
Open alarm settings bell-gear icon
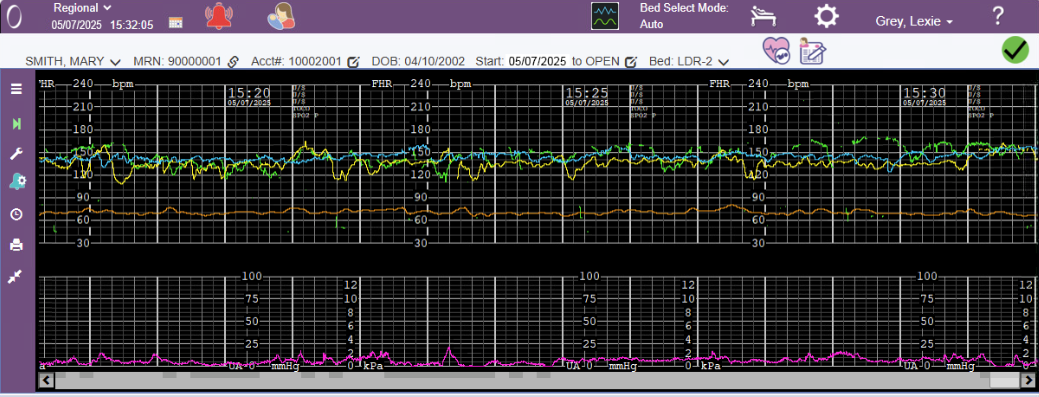(x=17, y=182)
